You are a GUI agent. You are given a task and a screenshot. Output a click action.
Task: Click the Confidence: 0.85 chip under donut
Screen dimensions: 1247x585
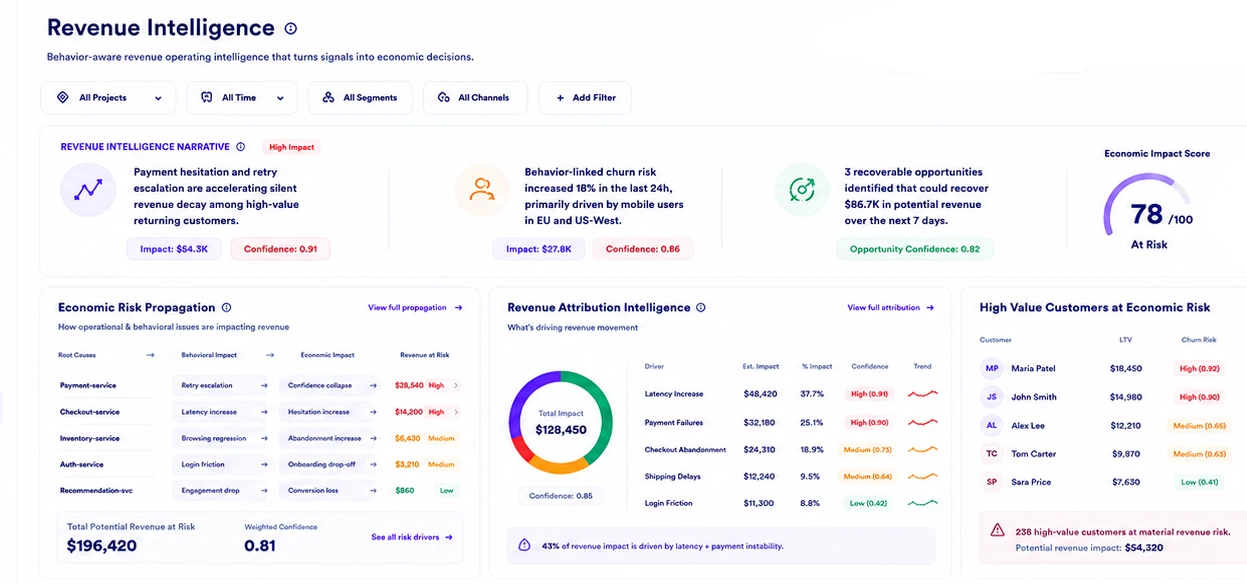(x=560, y=496)
